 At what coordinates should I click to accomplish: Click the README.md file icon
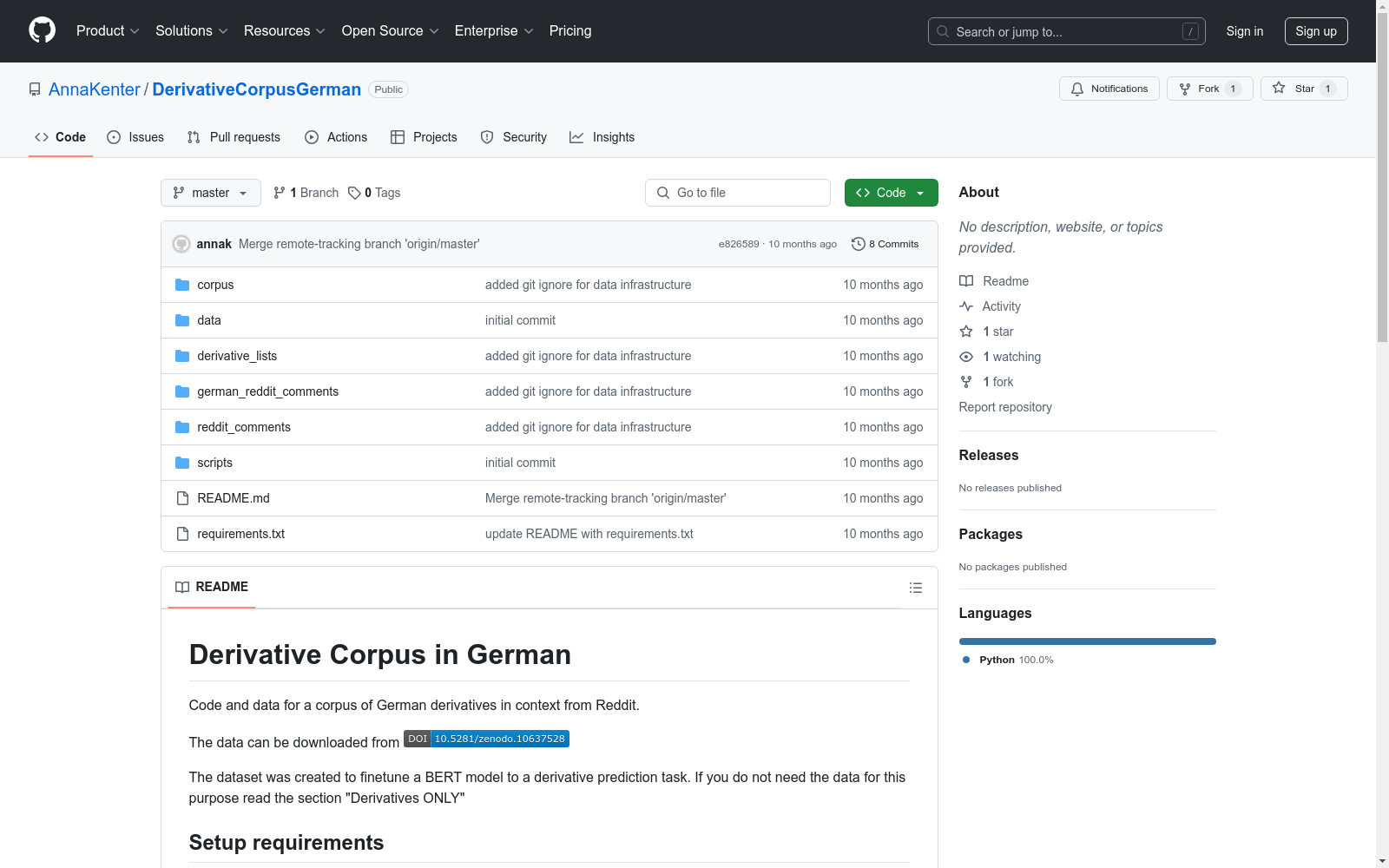182,498
